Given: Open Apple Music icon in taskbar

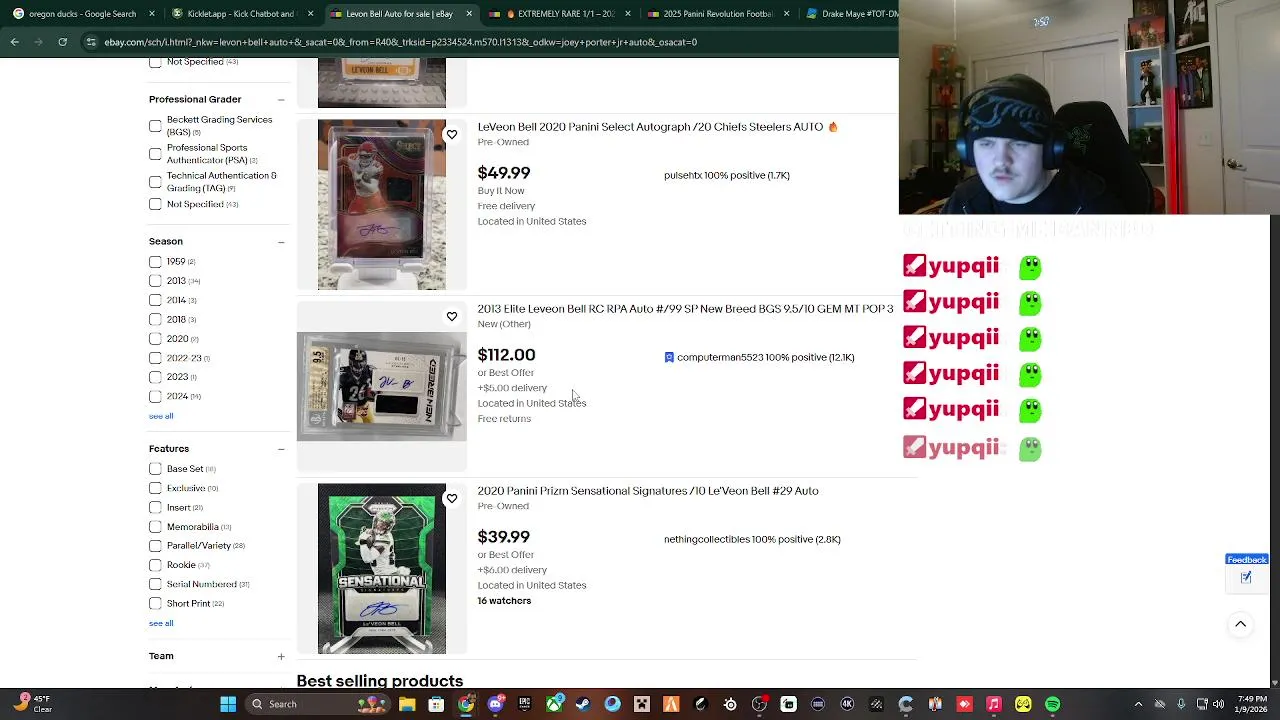Looking at the screenshot, I should point(994,704).
